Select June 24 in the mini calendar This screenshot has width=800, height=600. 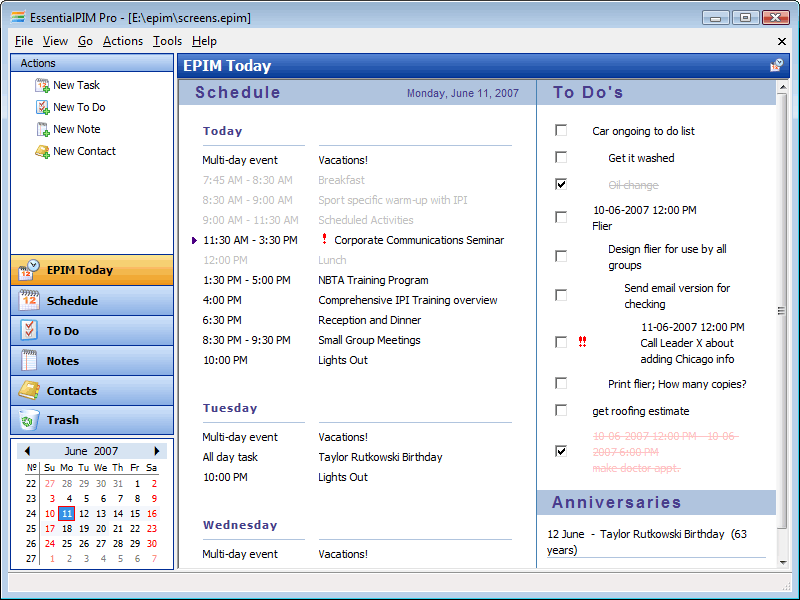50,543
